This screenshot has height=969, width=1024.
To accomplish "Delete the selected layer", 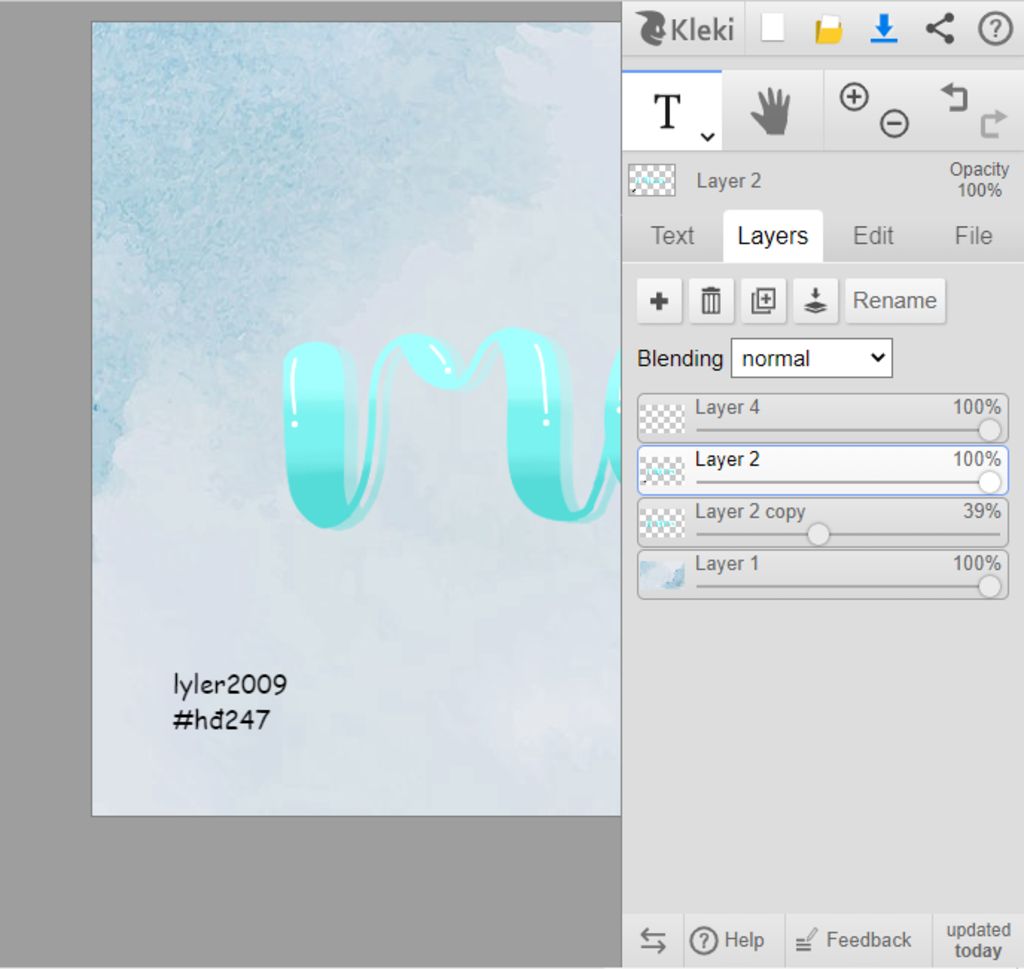I will (x=711, y=301).
